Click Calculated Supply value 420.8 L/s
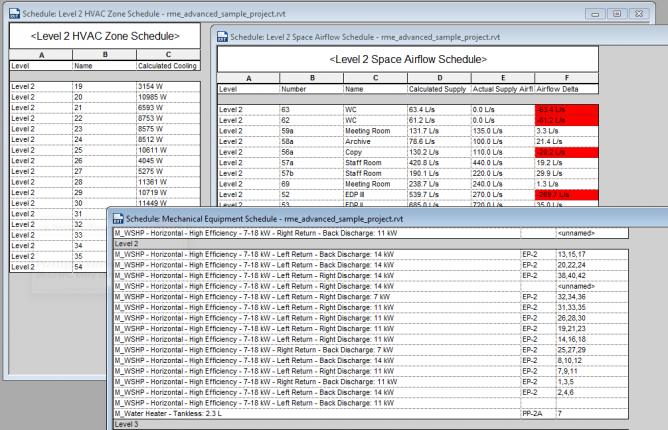This screenshot has width=668, height=430. tap(439, 163)
